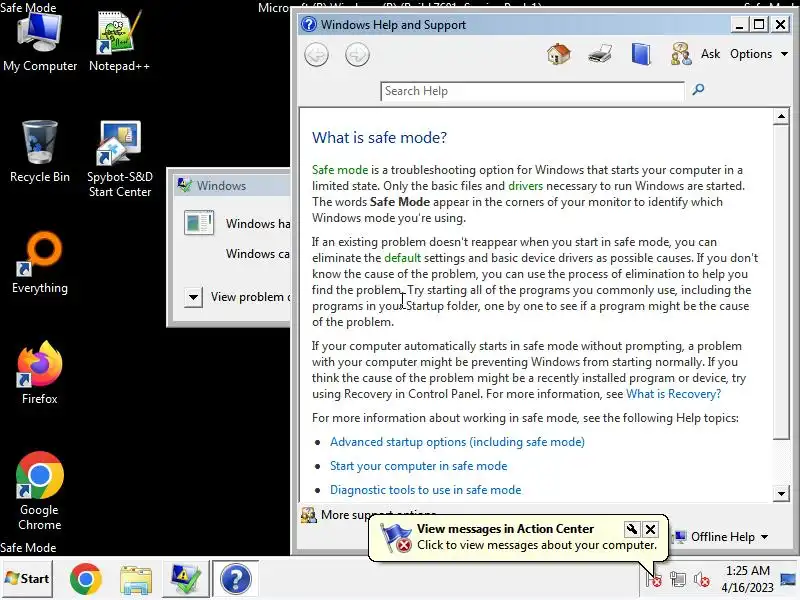Click Action Center flag tray icon
Screen dimensions: 800x600
[654, 580]
